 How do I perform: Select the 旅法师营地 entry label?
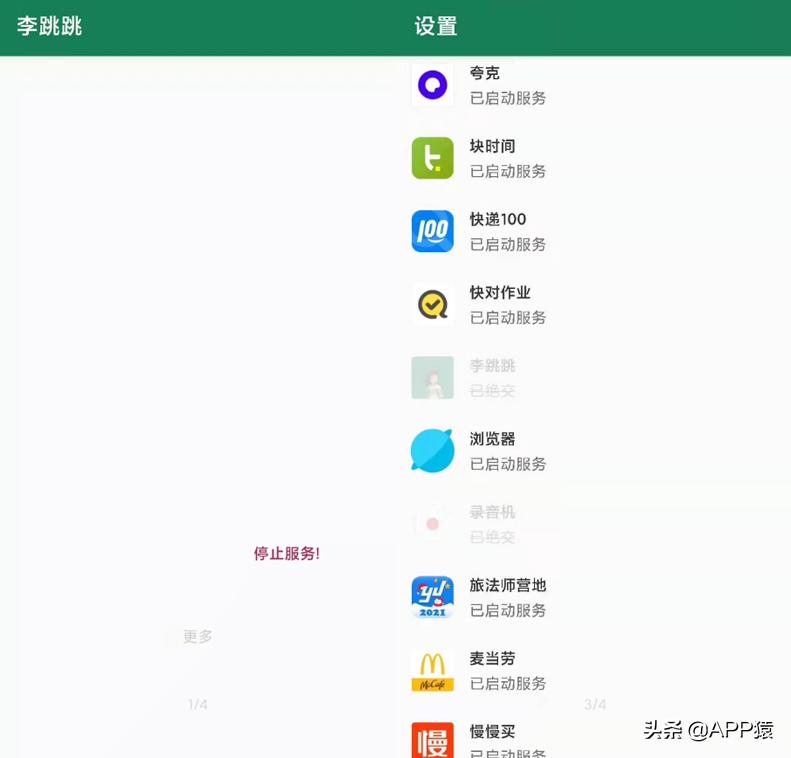point(508,585)
